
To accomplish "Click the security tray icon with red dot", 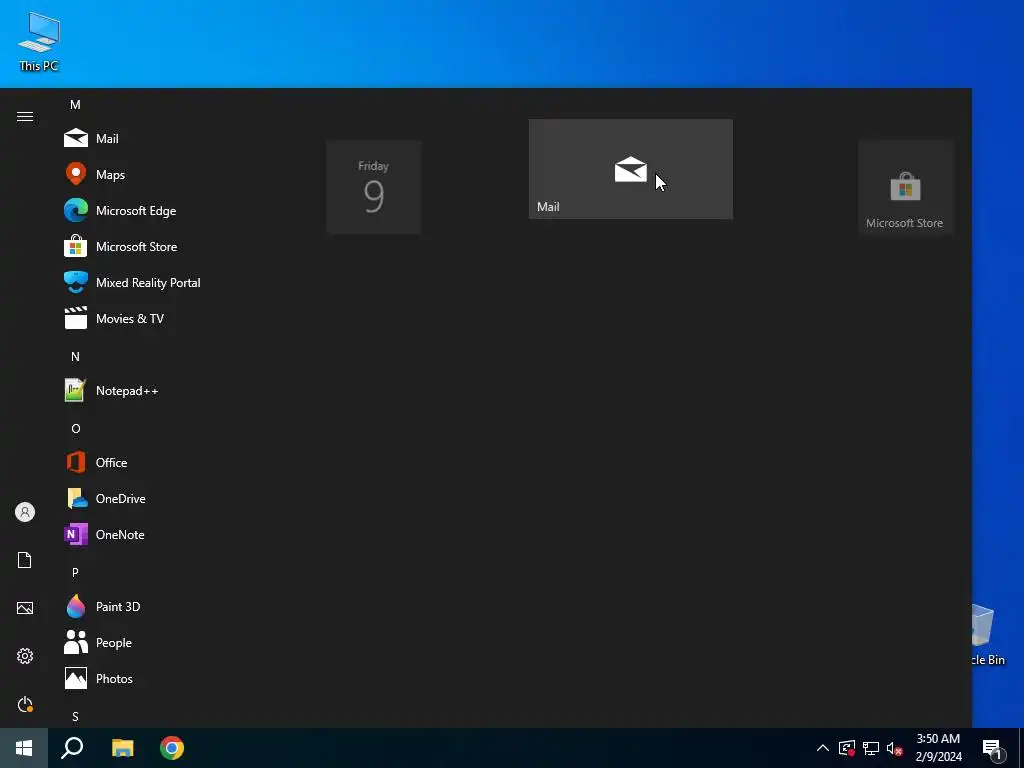I will pos(847,748).
